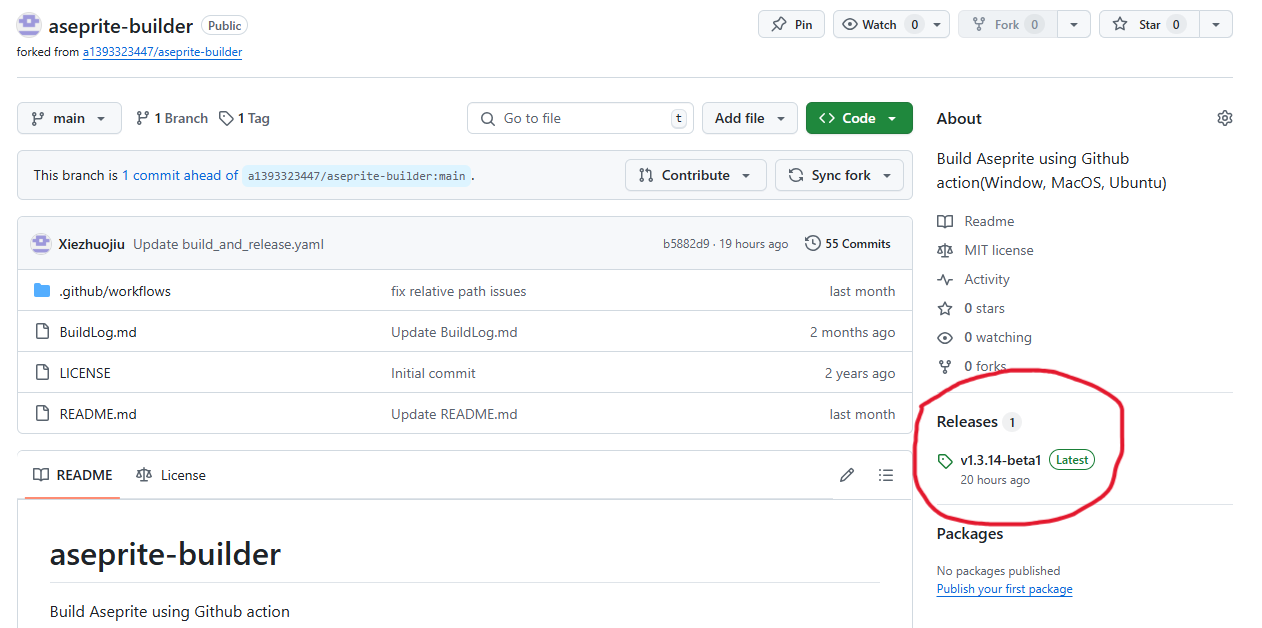View the 55 Commits history
This screenshot has height=628, width=1262.
click(848, 243)
